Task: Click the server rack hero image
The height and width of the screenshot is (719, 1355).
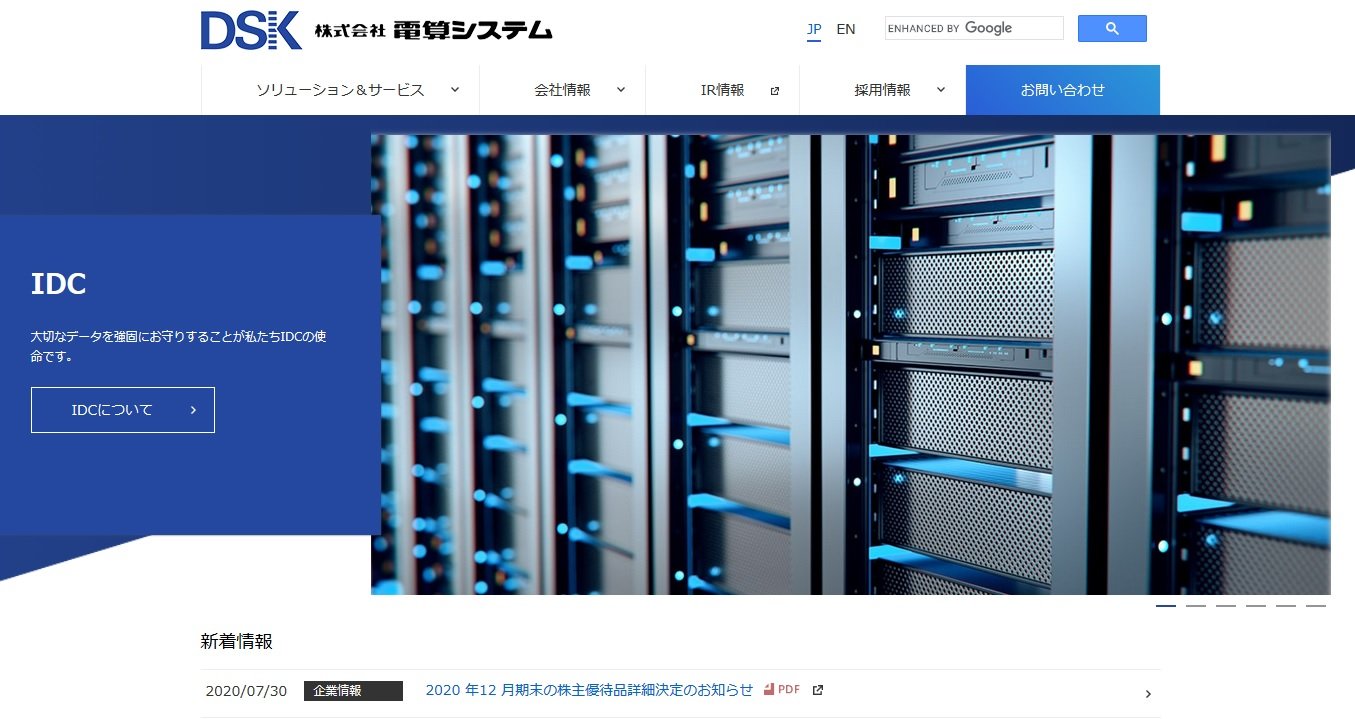Action: point(850,365)
